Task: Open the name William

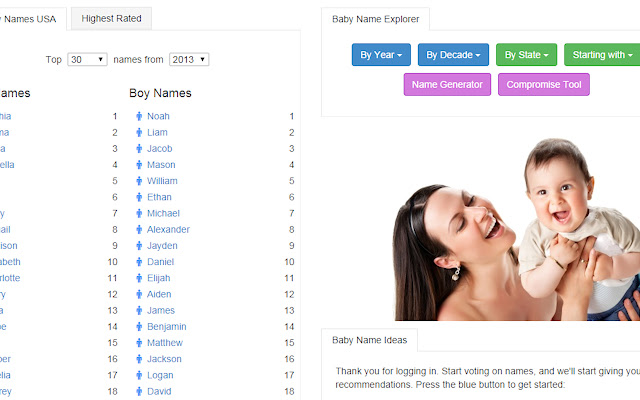Action: pos(162,181)
